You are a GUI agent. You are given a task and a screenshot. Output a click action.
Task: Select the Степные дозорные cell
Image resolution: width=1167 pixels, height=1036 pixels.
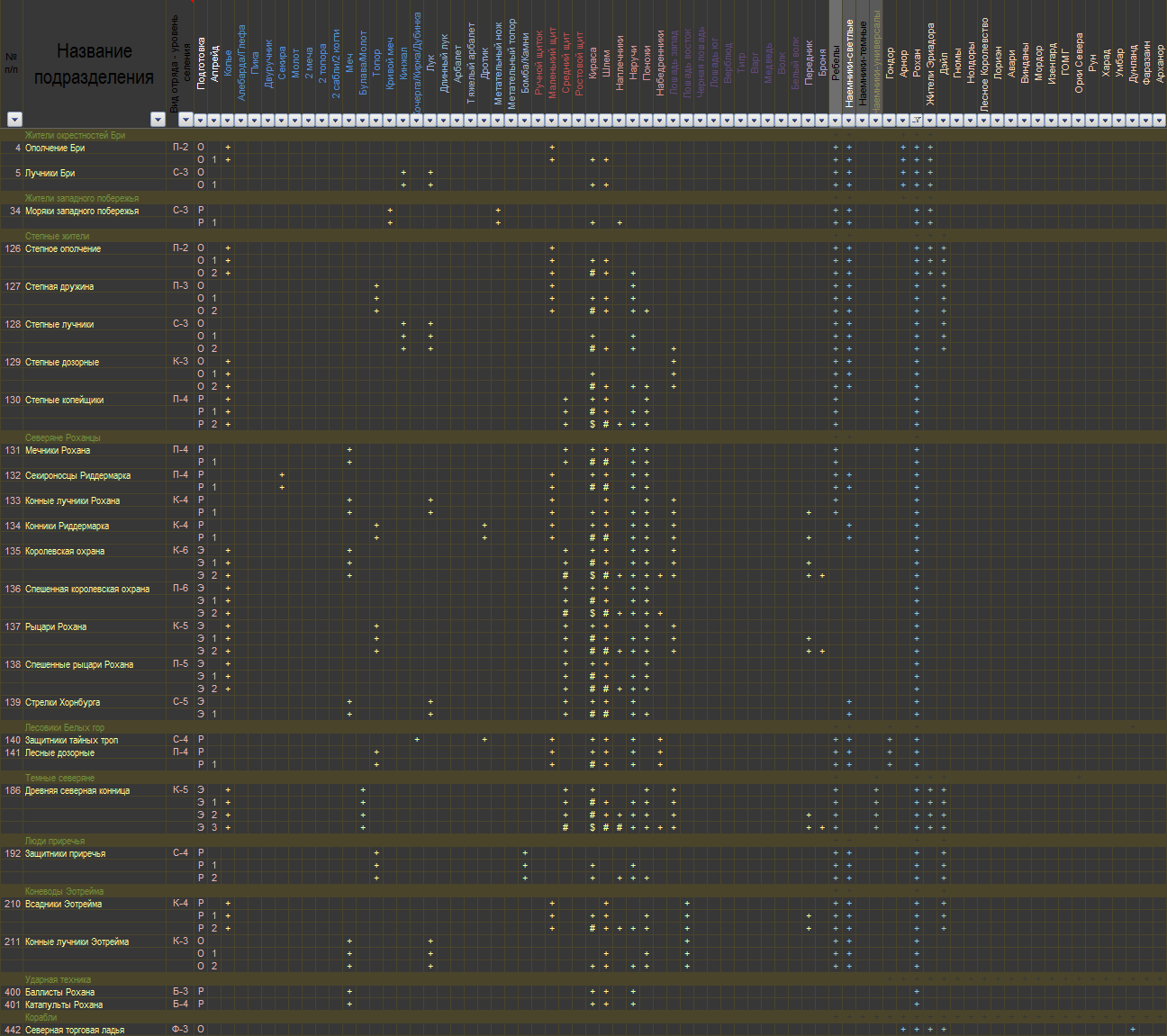pyautogui.click(x=94, y=362)
